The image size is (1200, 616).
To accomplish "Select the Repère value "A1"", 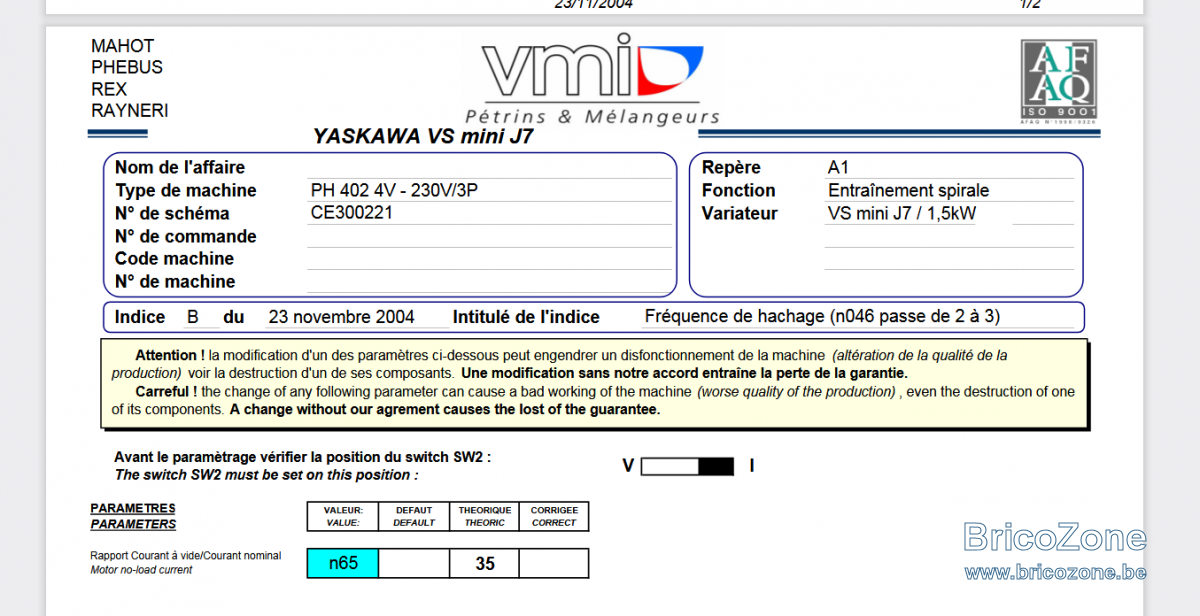I will point(838,168).
